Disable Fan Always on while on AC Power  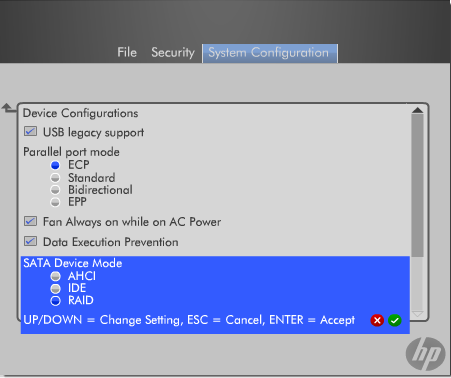pos(30,221)
